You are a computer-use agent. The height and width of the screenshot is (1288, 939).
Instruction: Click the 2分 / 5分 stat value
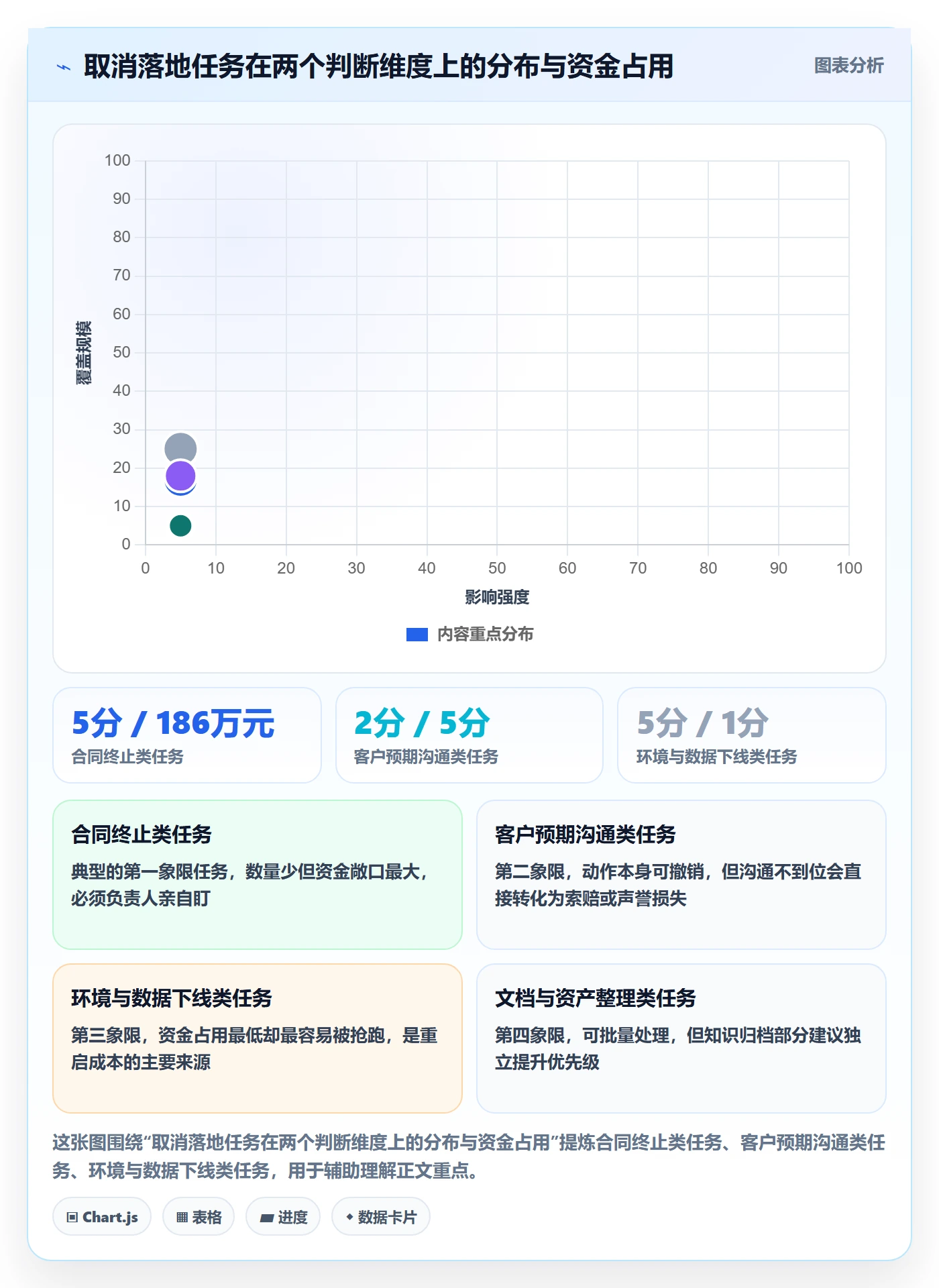pyautogui.click(x=422, y=723)
